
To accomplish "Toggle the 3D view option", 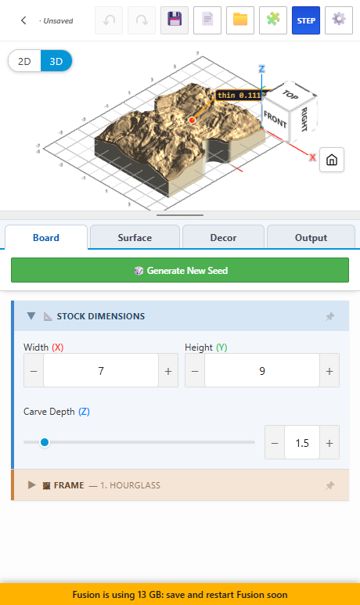I will click(x=56, y=61).
